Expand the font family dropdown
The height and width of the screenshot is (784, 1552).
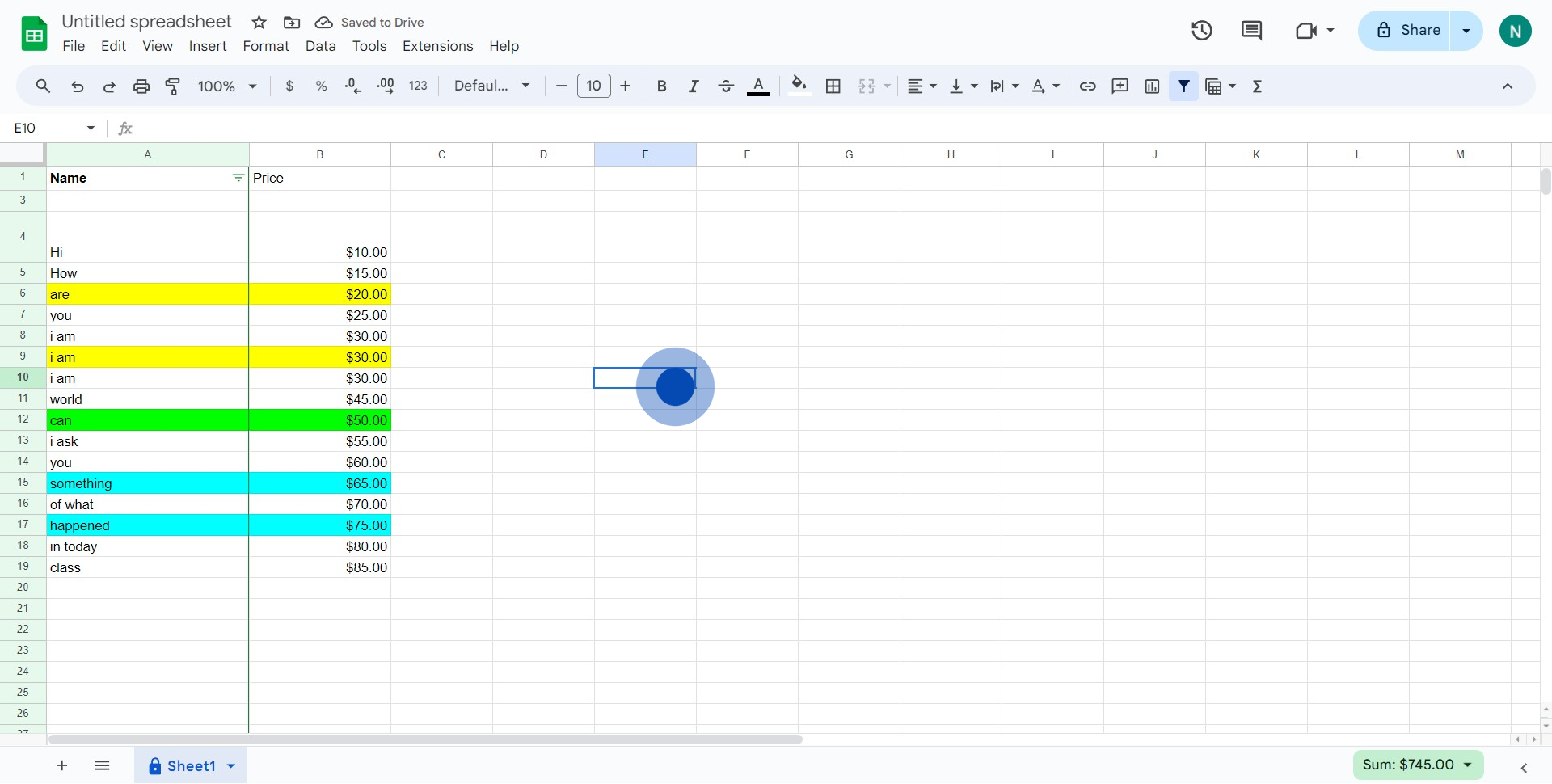491,86
